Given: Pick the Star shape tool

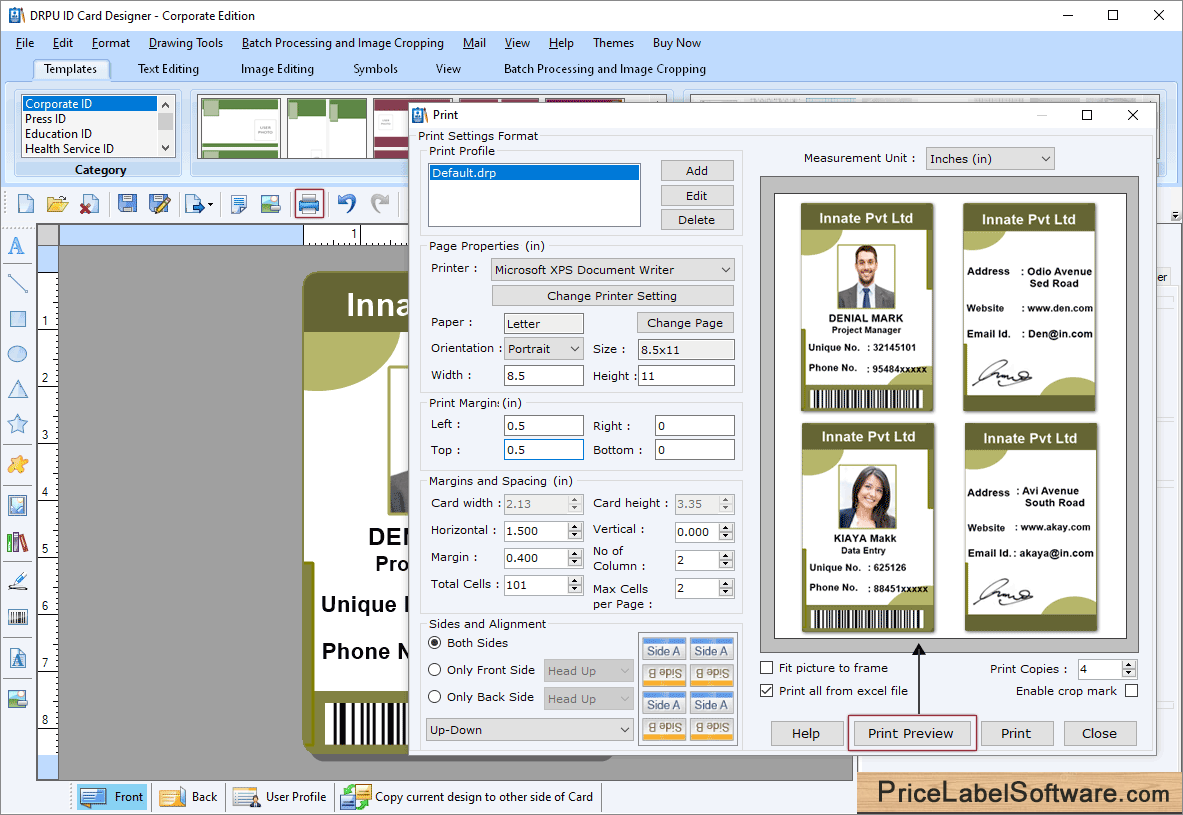Looking at the screenshot, I should pos(17,425).
